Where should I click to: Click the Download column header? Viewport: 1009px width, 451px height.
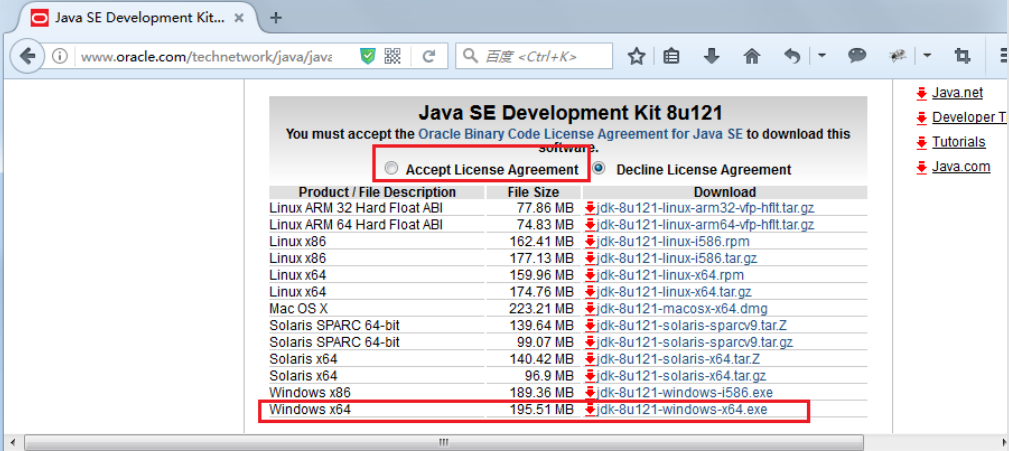coord(725,192)
